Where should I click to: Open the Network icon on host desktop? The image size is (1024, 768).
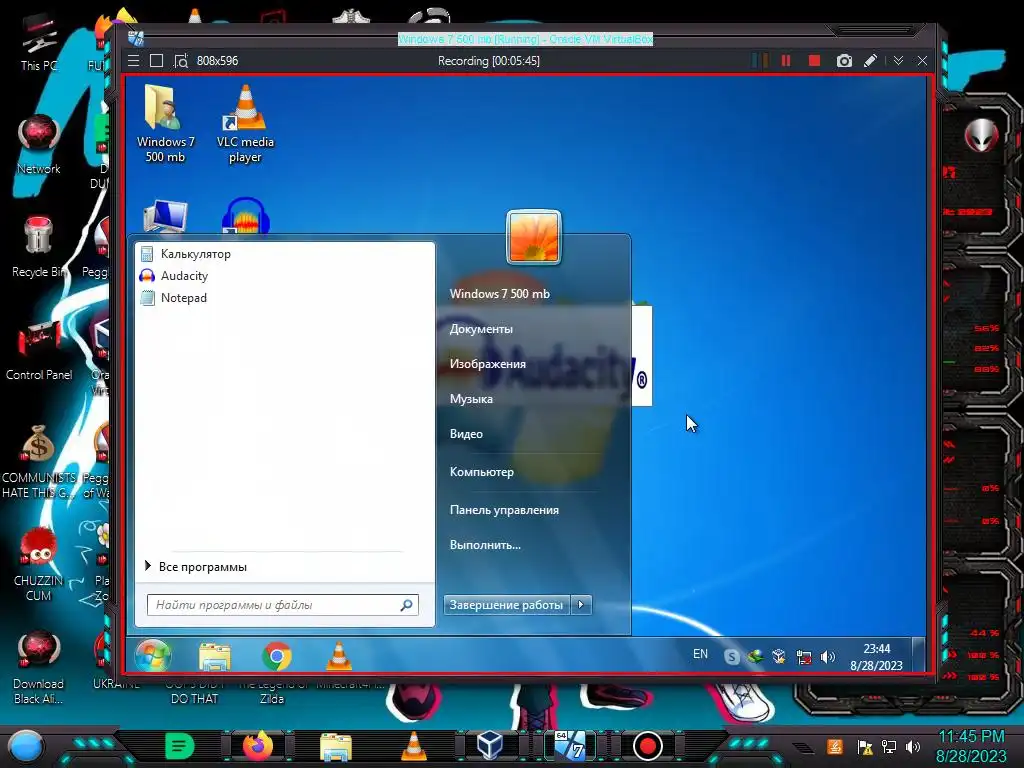point(39,144)
